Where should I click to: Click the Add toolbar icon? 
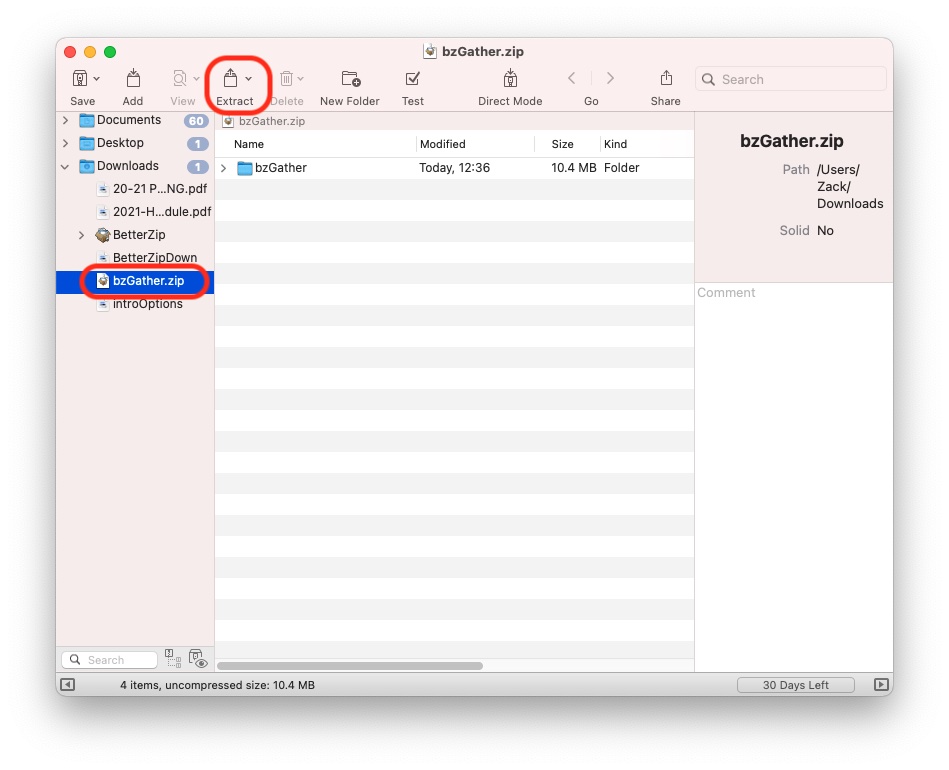tap(133, 78)
